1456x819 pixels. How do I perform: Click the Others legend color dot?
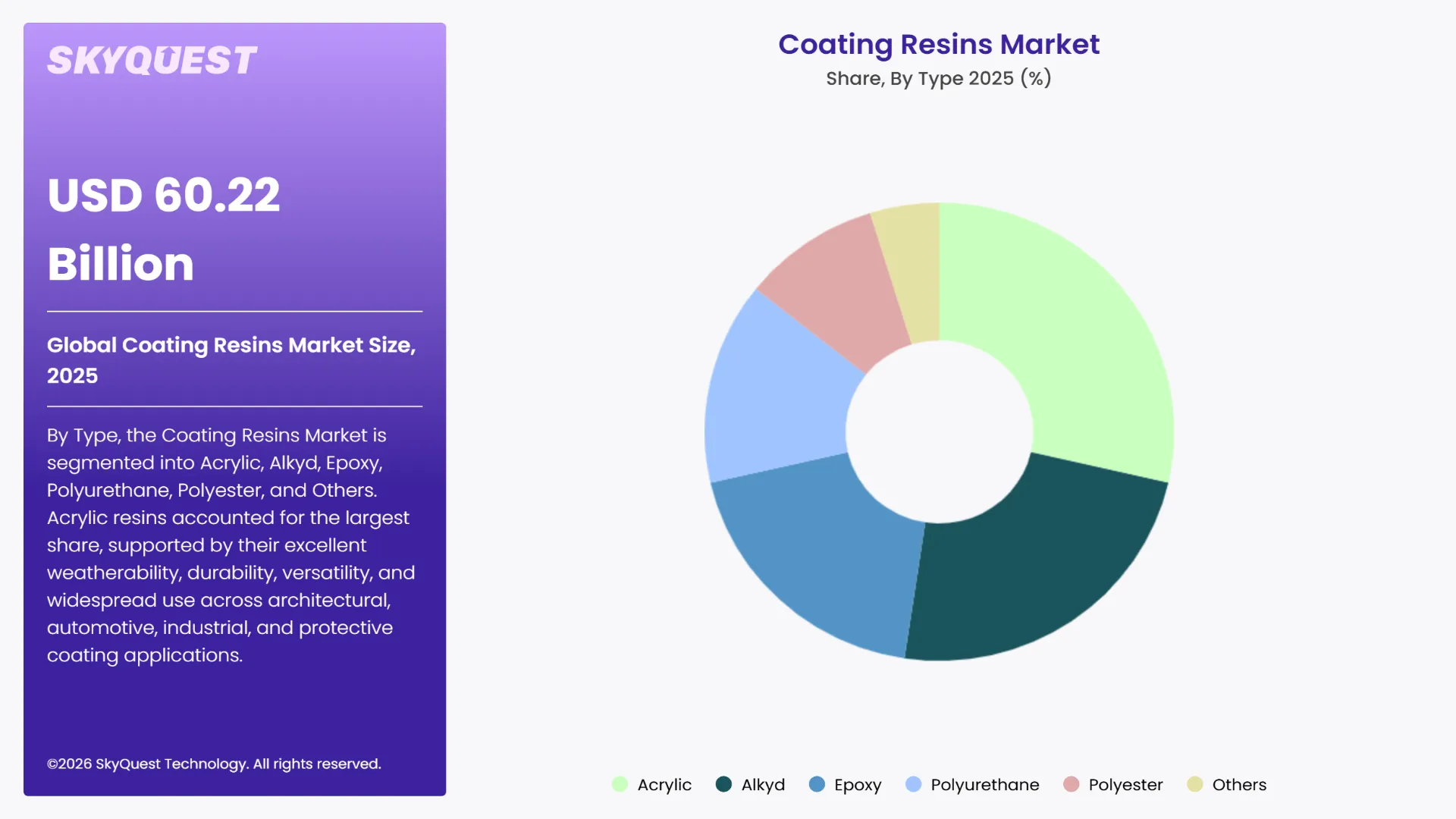coord(1194,784)
